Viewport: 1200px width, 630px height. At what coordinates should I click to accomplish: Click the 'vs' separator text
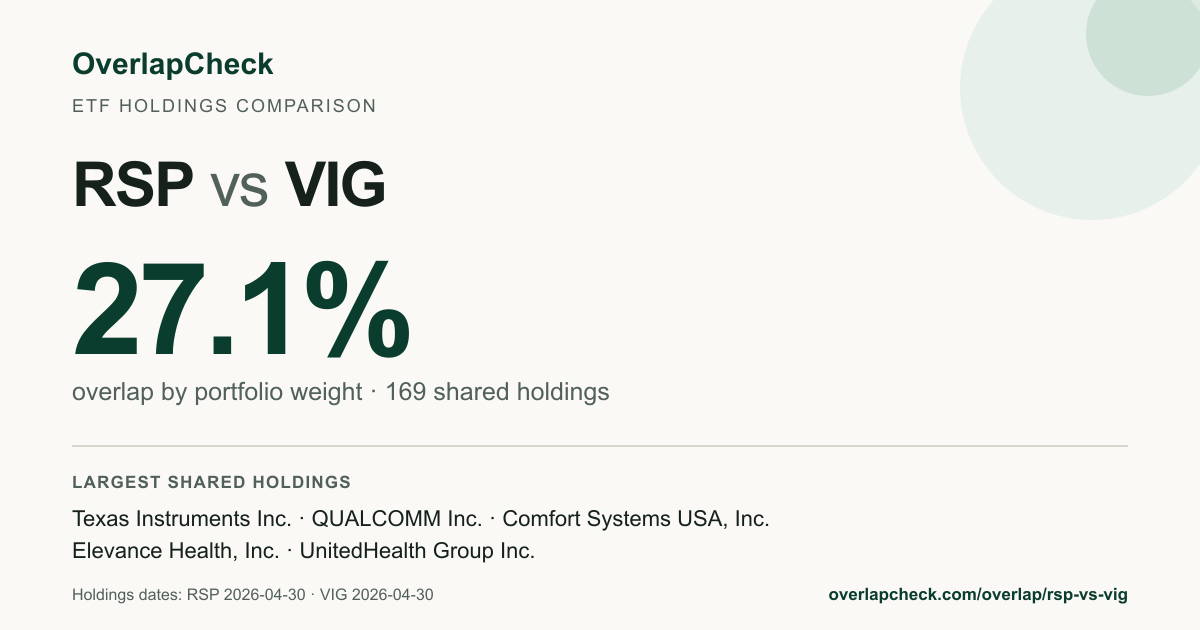(239, 190)
